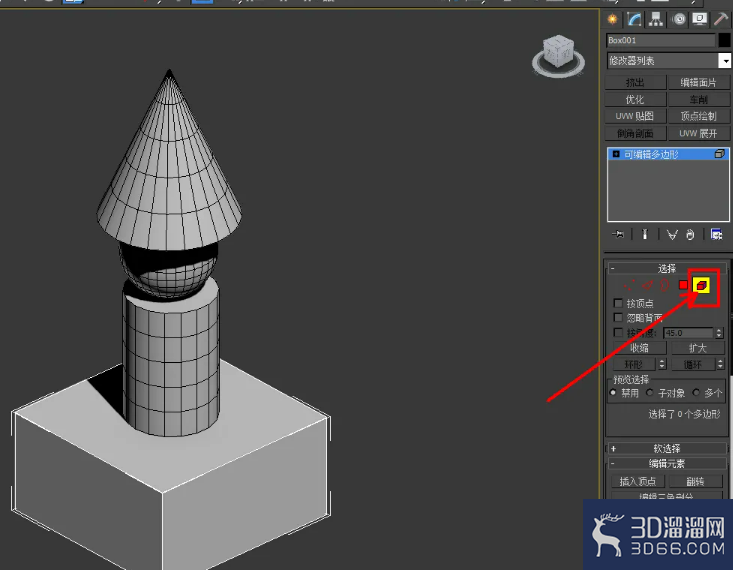This screenshot has height=570, width=733.
Task: Open the Utilities hammer panel tab
Action: tap(721, 19)
